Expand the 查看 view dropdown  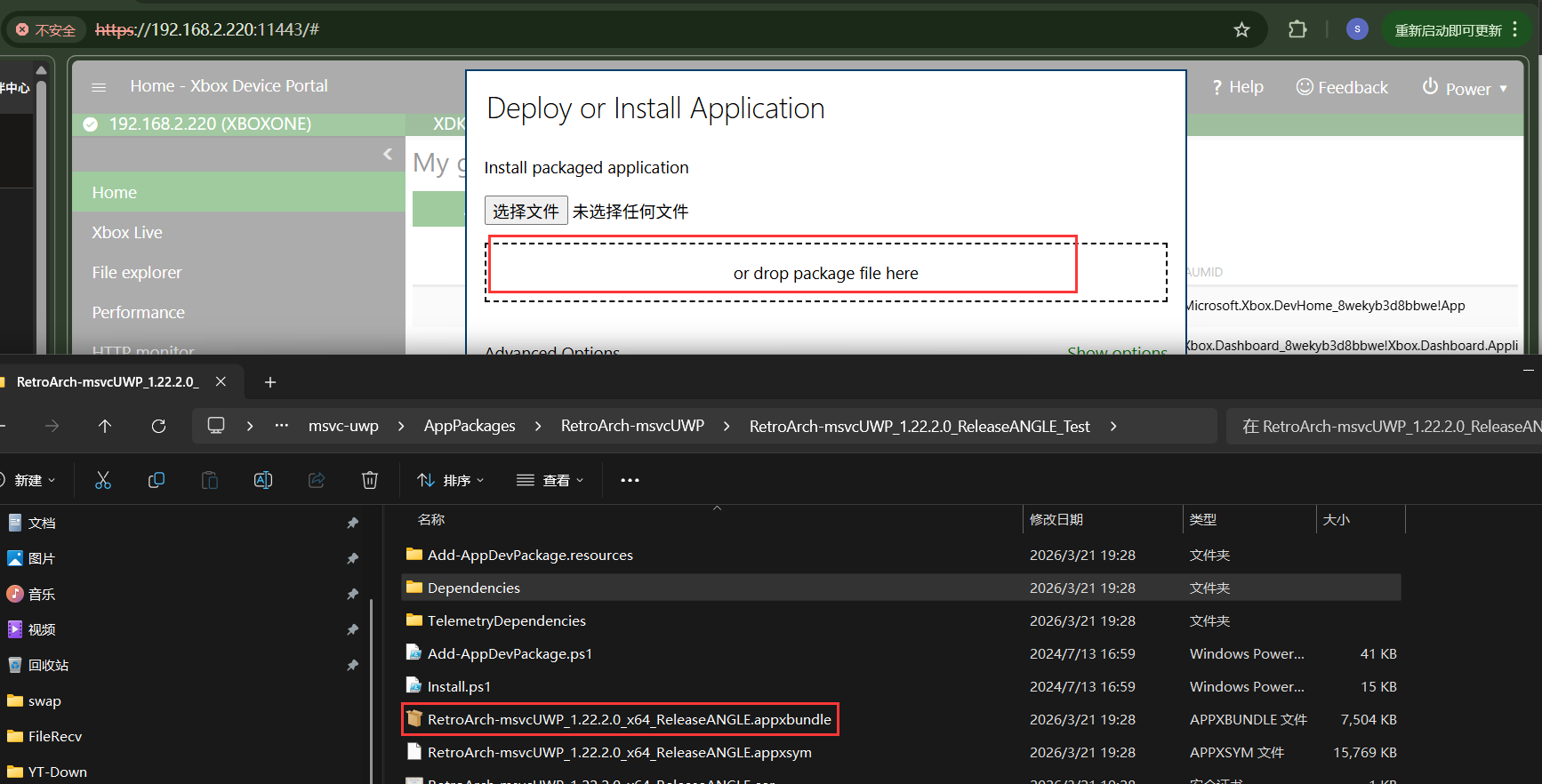click(x=550, y=480)
